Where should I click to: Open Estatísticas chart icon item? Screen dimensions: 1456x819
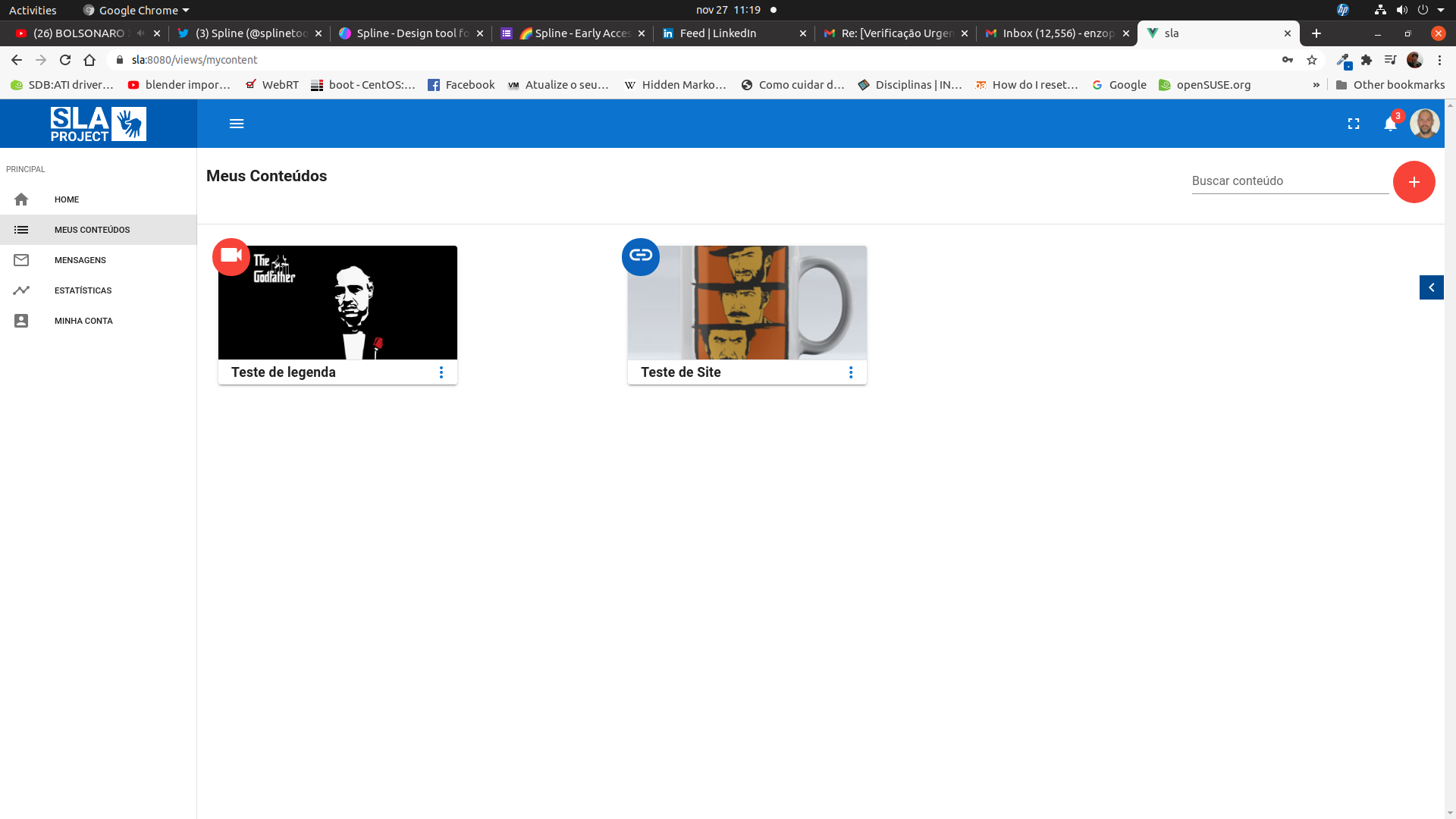tap(21, 290)
